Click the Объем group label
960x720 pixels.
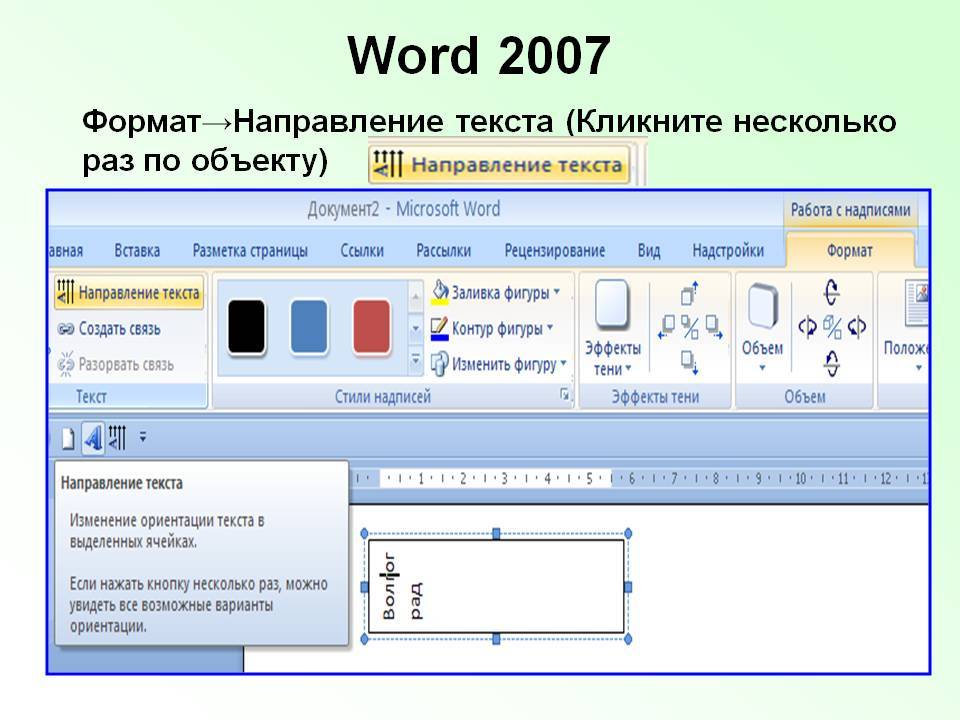(804, 397)
